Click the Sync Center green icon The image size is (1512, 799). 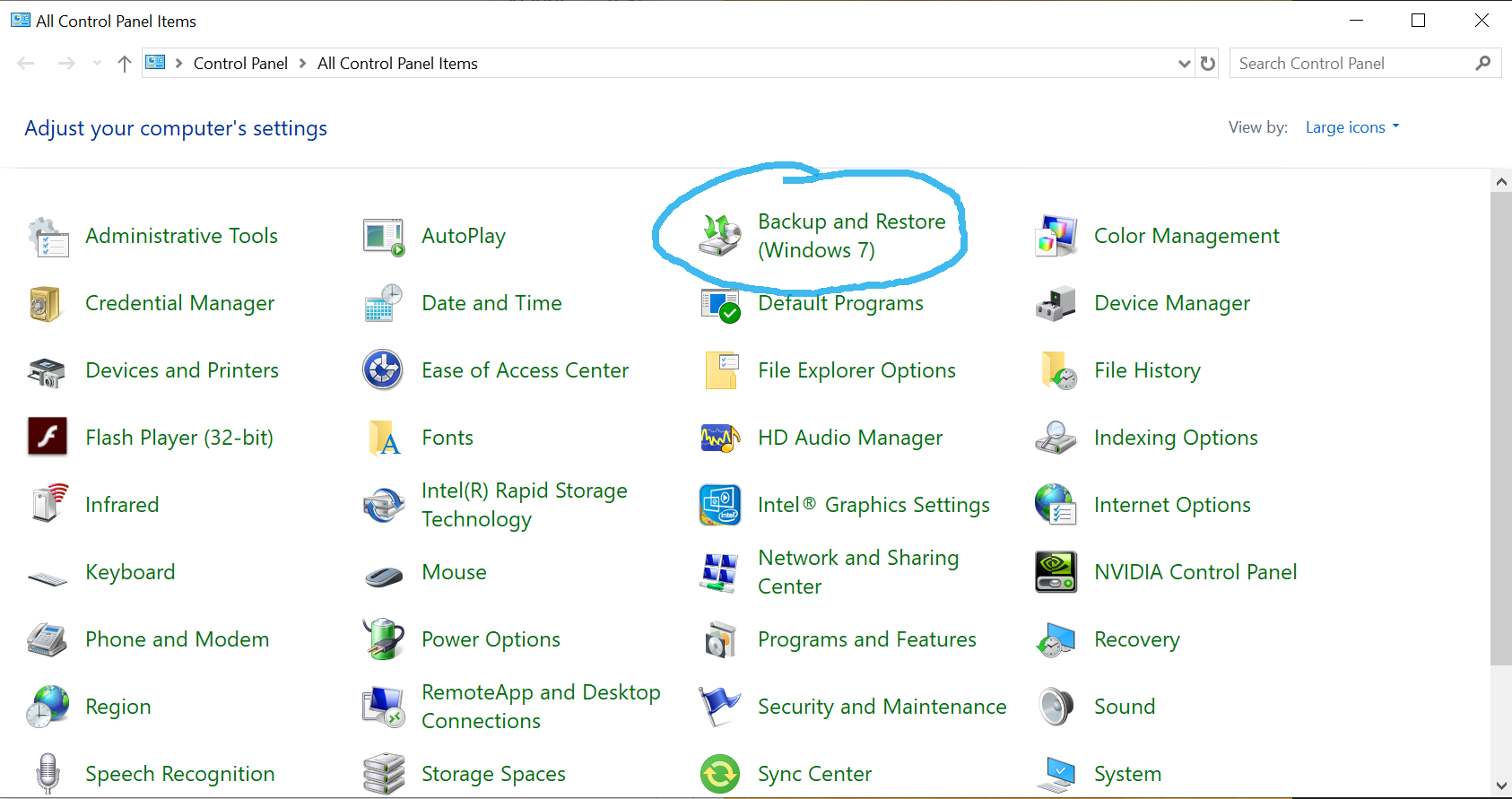coord(719,774)
